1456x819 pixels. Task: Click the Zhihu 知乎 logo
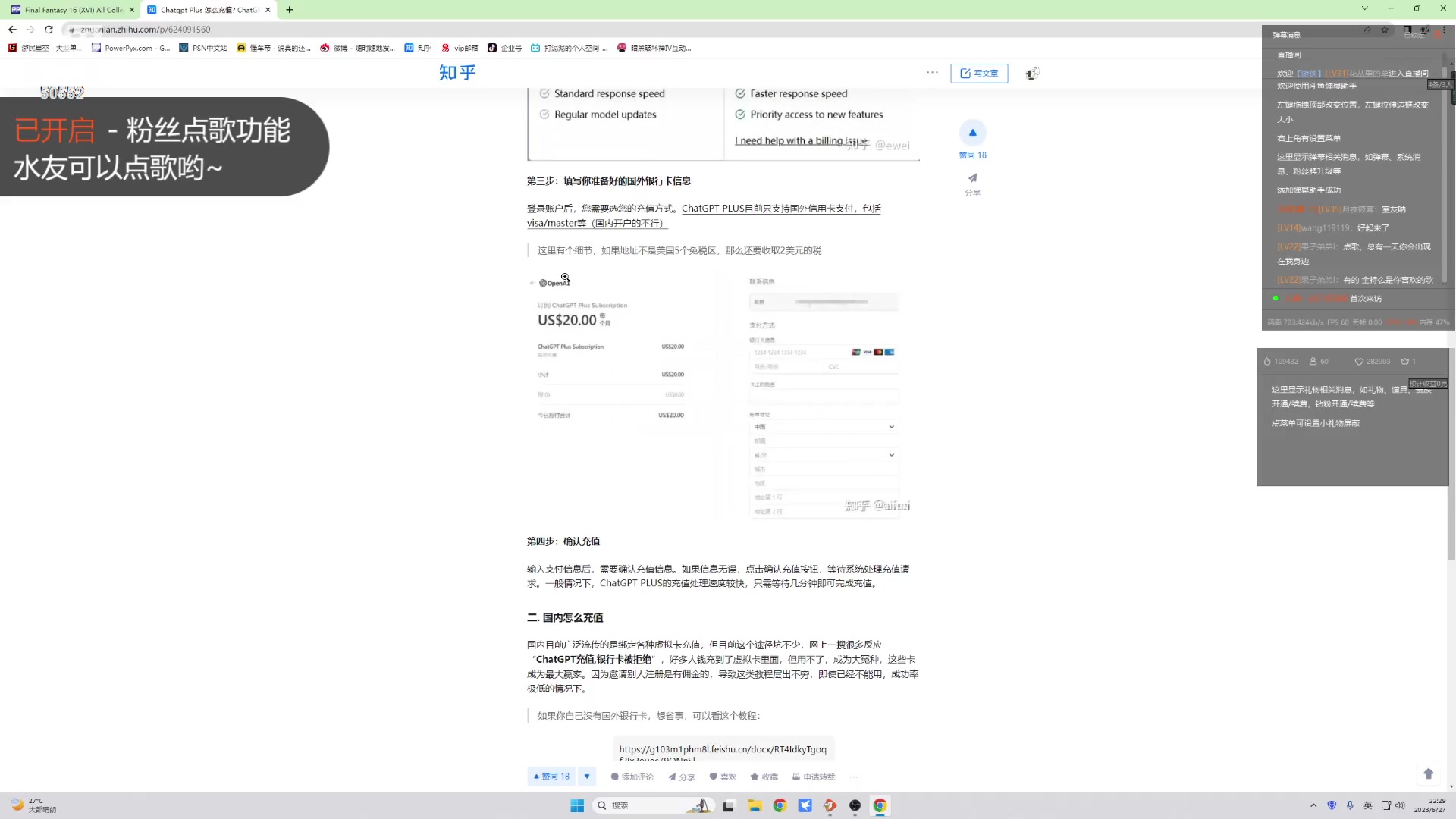click(x=457, y=73)
